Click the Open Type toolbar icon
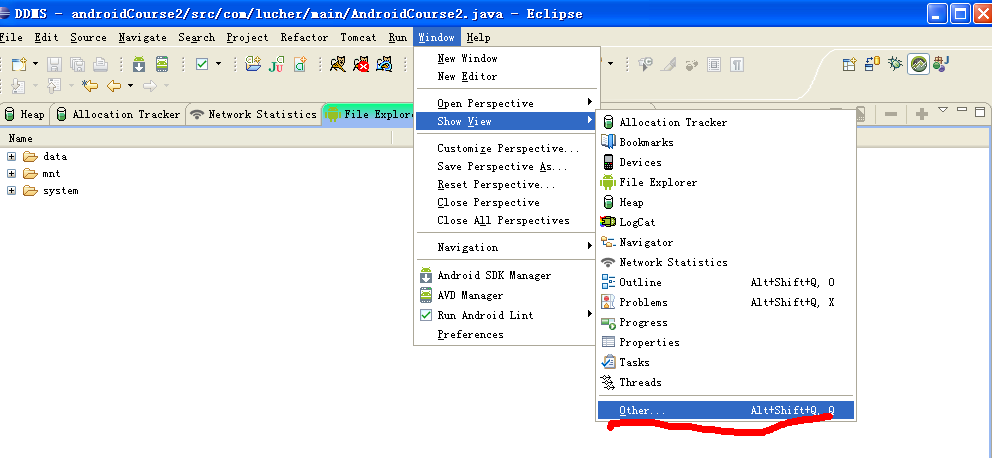Screen dimensions: 992x458 click(253, 64)
